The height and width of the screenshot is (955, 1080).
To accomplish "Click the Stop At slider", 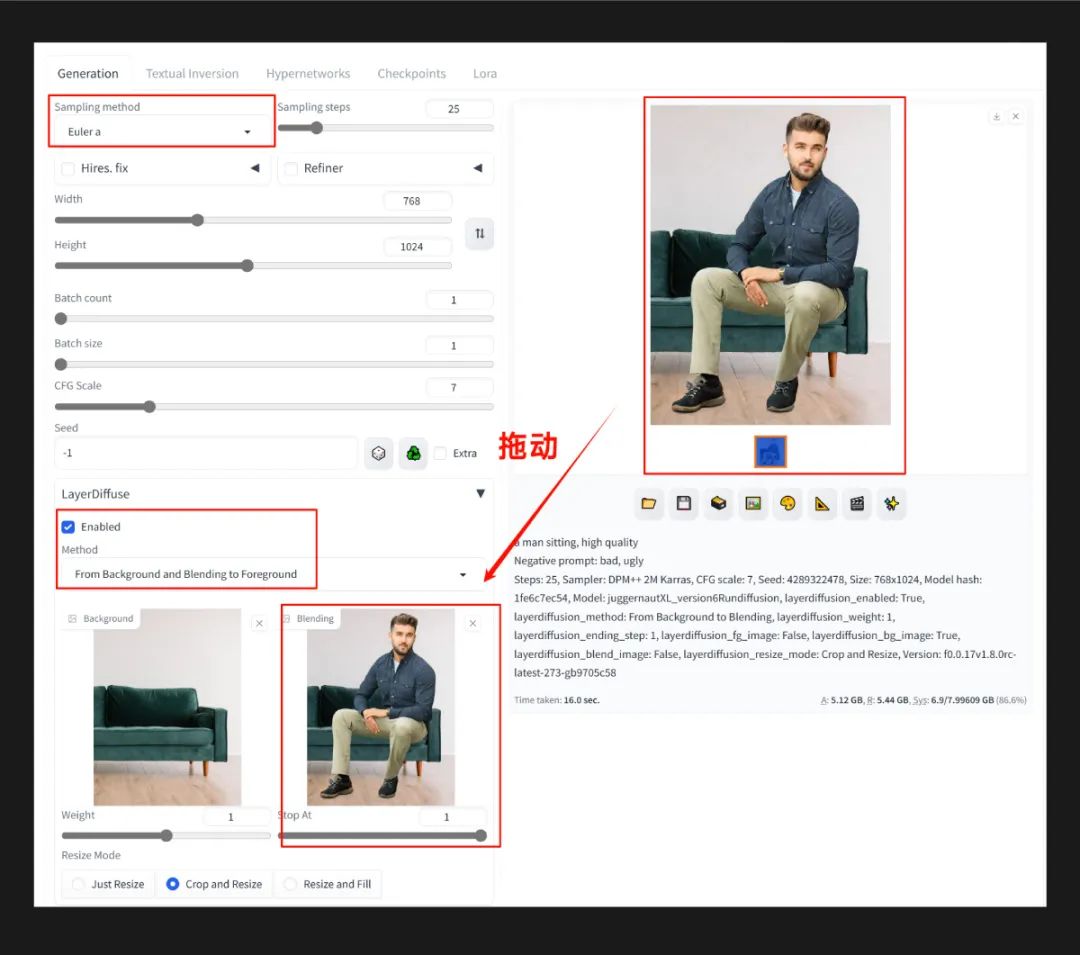I will tap(382, 835).
